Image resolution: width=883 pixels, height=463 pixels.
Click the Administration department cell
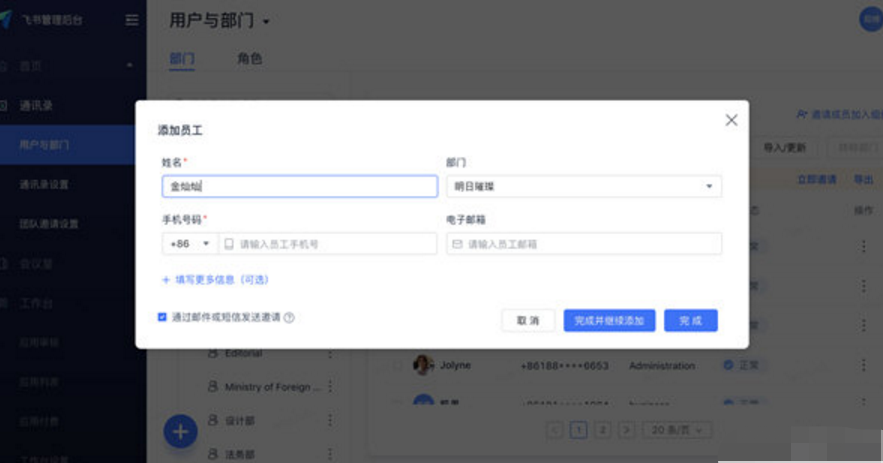pos(662,366)
